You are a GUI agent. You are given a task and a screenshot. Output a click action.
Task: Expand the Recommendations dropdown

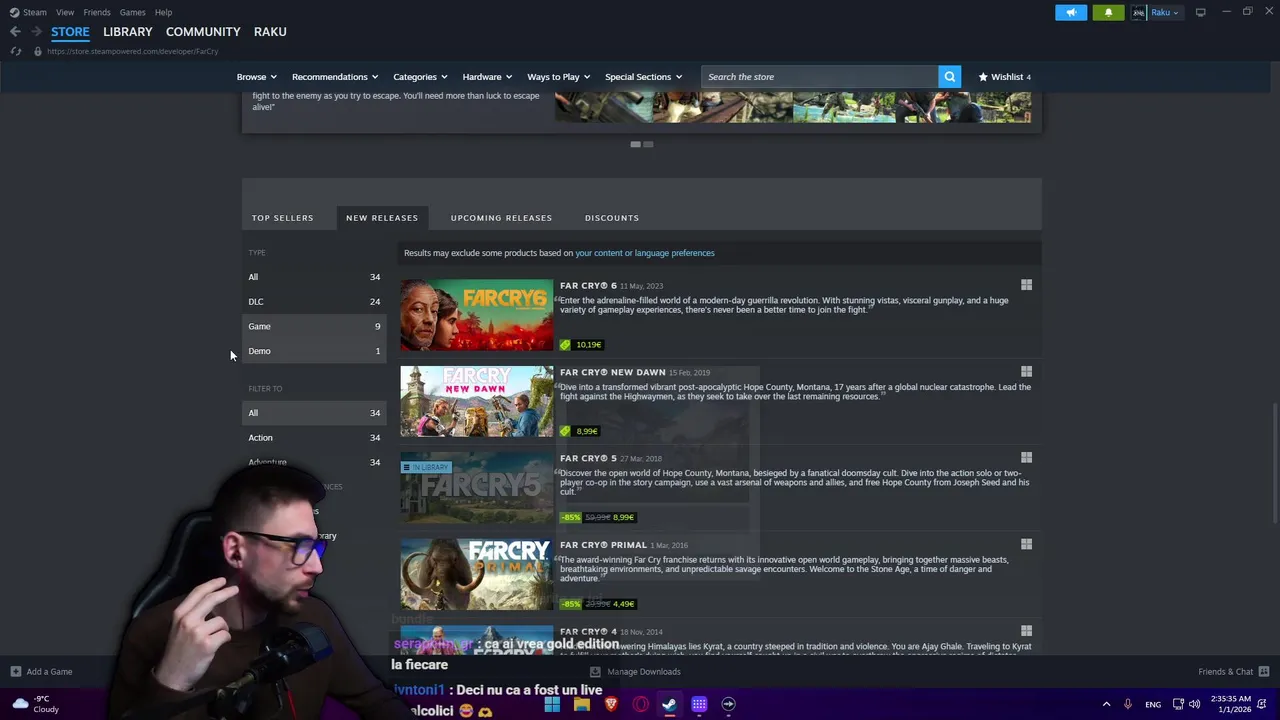[335, 77]
